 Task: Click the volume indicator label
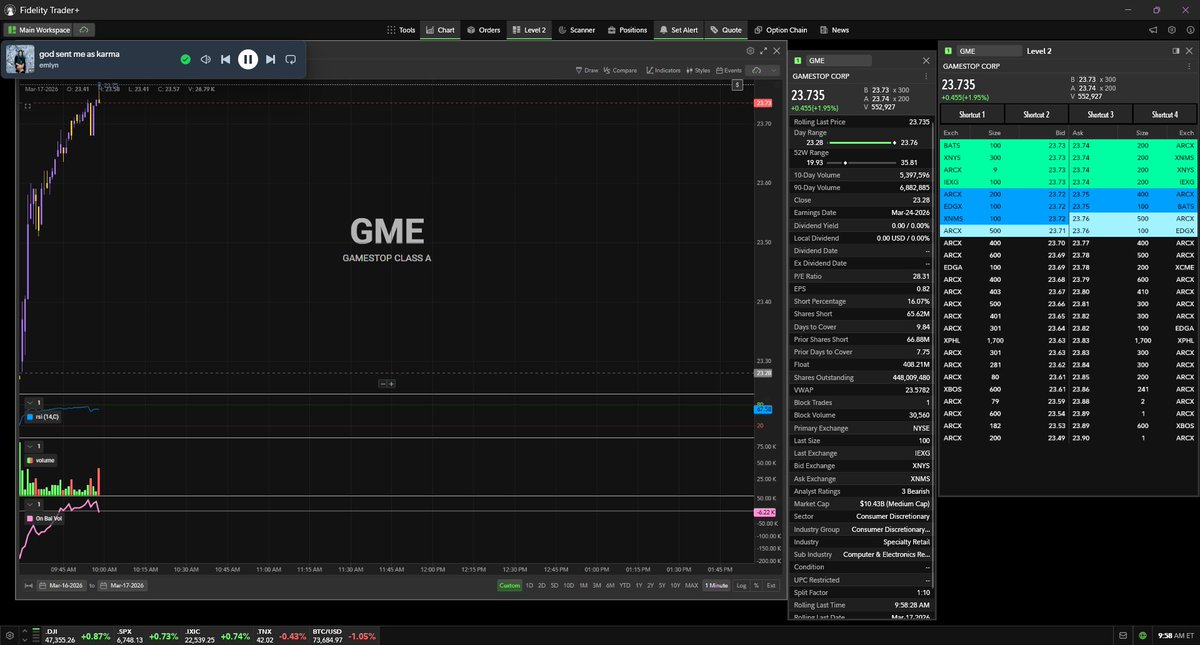pyautogui.click(x=40, y=460)
